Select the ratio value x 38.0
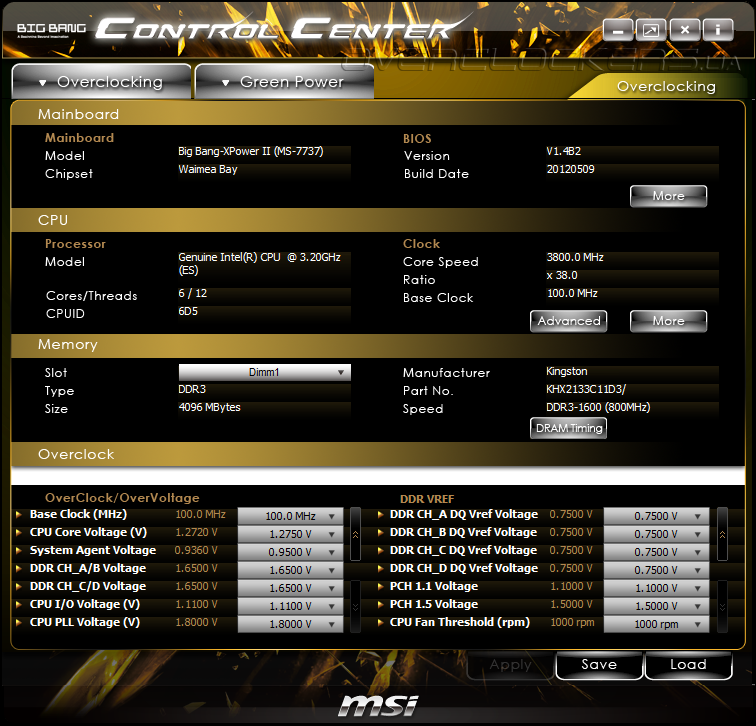Screen dimensions: 756x726 click(x=562, y=275)
